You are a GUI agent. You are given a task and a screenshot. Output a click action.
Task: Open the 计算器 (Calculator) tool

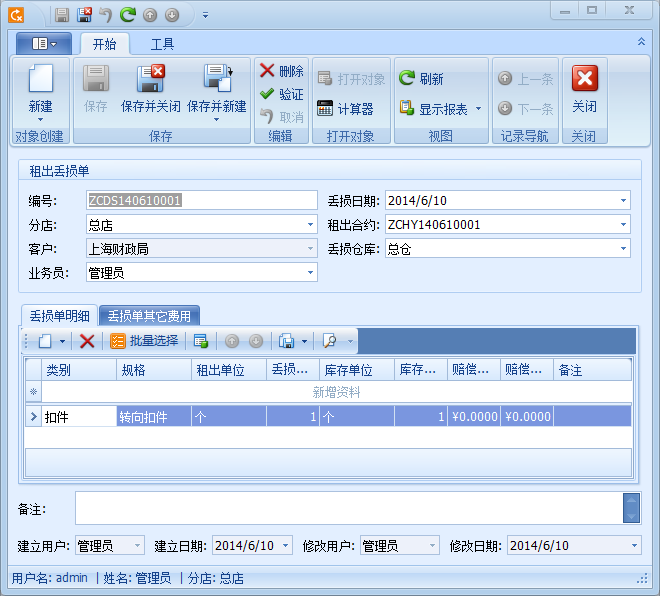point(345,109)
